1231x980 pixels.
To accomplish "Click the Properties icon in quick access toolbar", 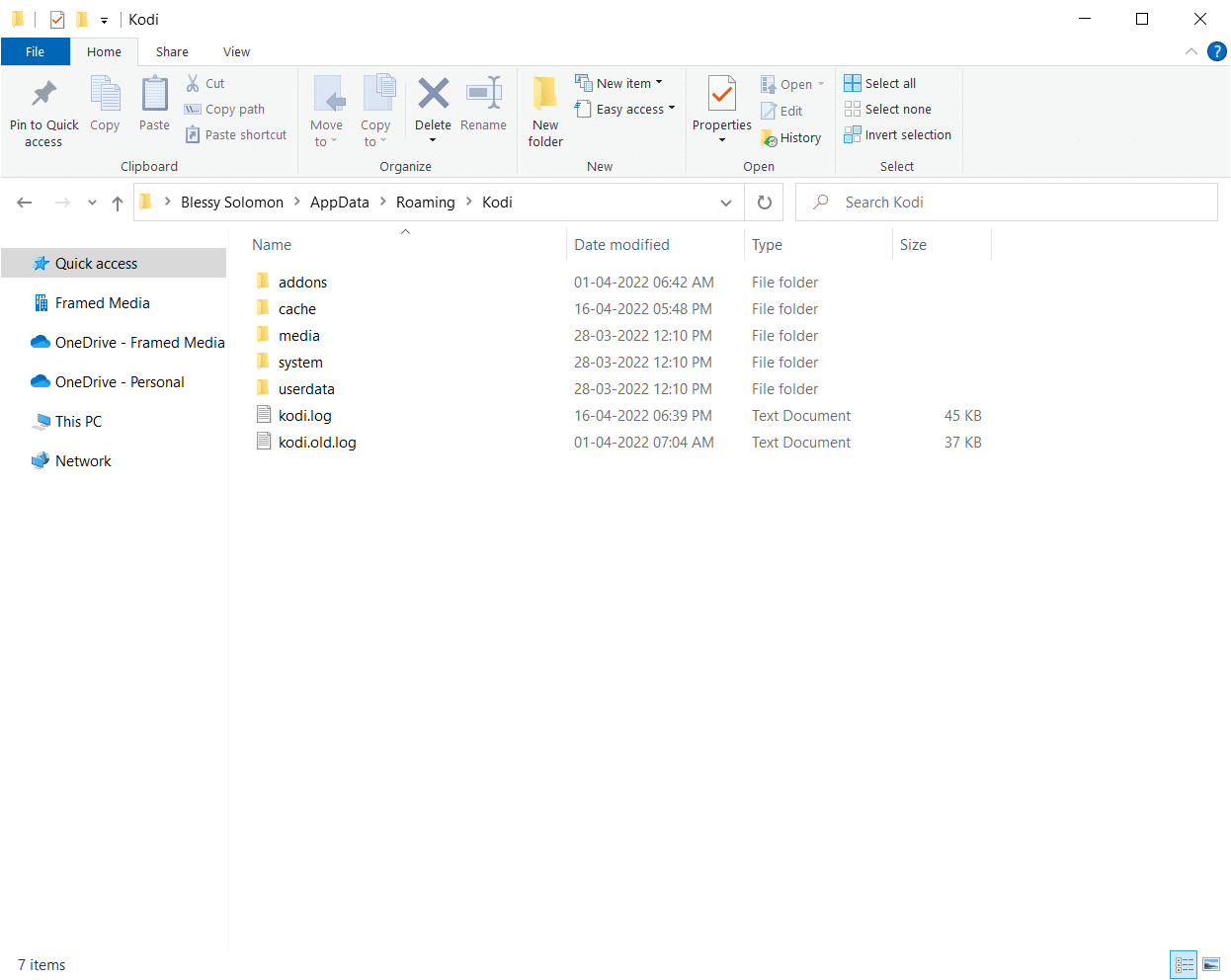I will pyautogui.click(x=57, y=19).
